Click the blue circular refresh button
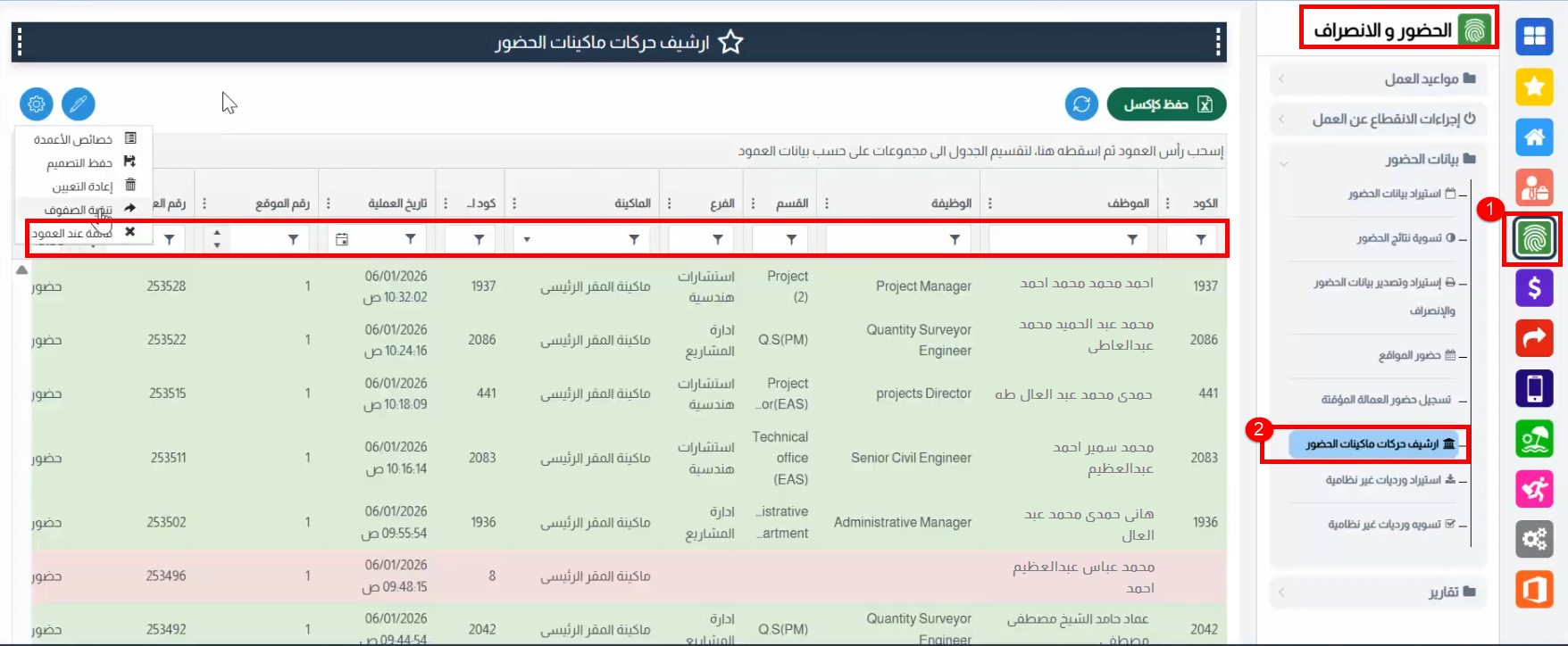Image resolution: width=1568 pixels, height=646 pixels. pos(1081,104)
